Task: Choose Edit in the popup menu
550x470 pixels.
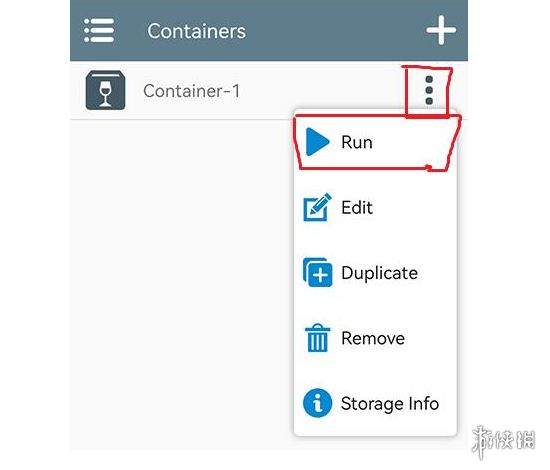Action: pos(375,207)
